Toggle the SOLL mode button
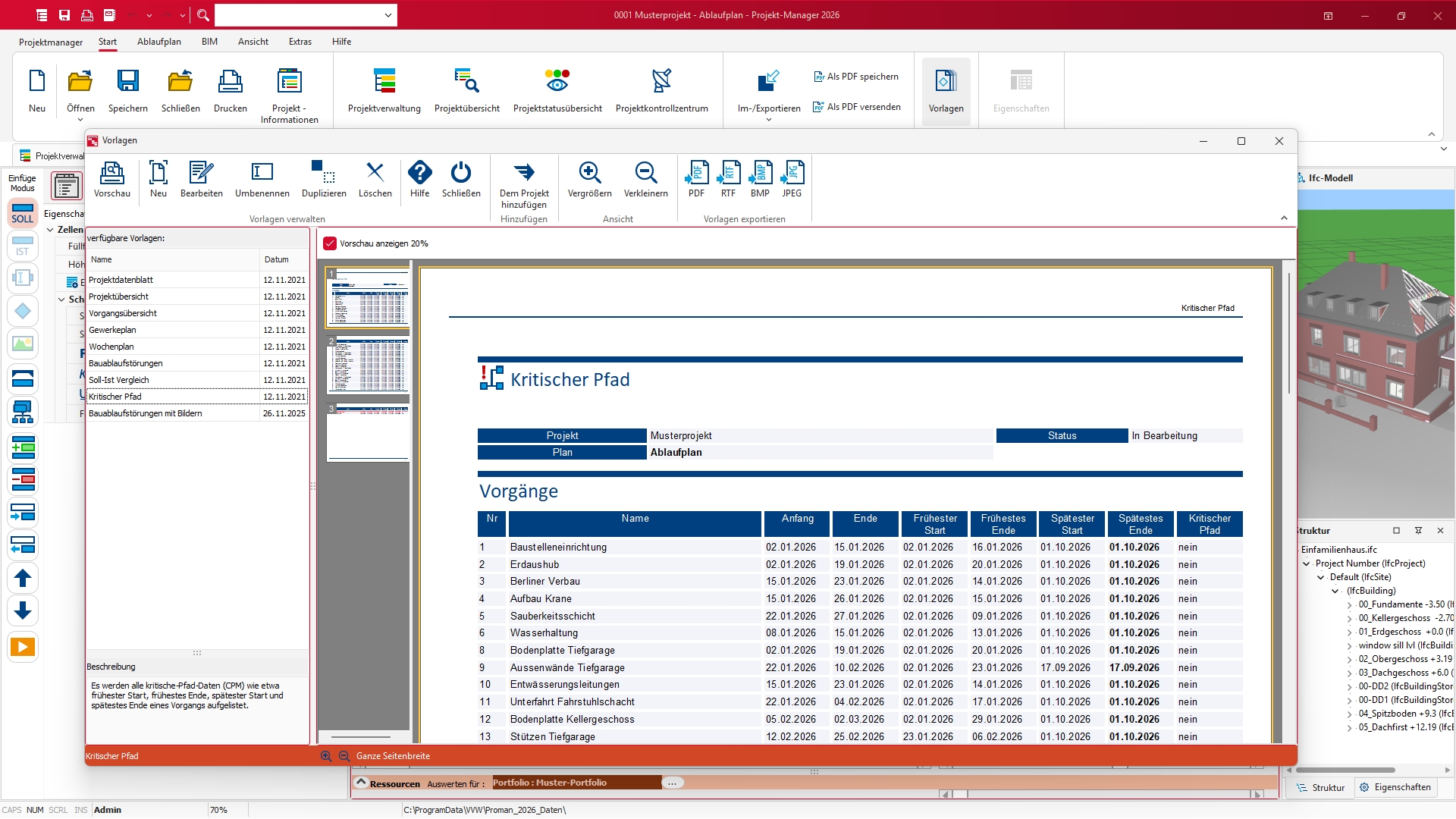The width and height of the screenshot is (1456, 819). point(23,213)
